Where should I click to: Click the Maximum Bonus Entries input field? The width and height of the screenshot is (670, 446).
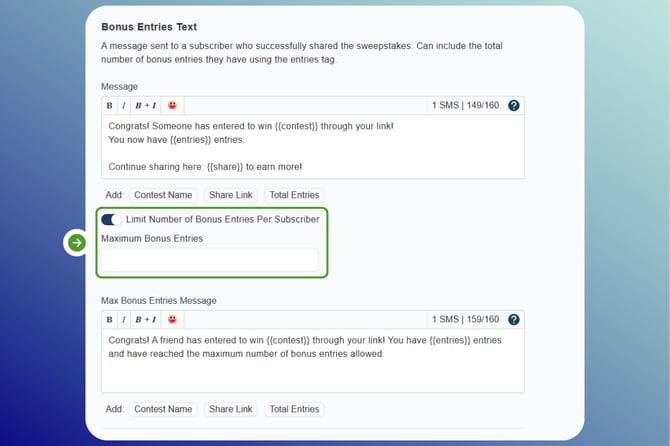click(210, 260)
